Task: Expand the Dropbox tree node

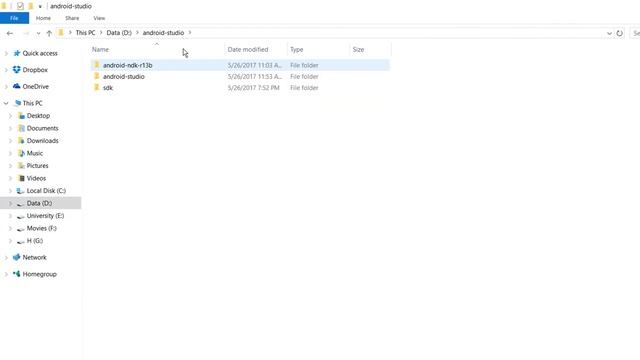Action: tap(6, 70)
